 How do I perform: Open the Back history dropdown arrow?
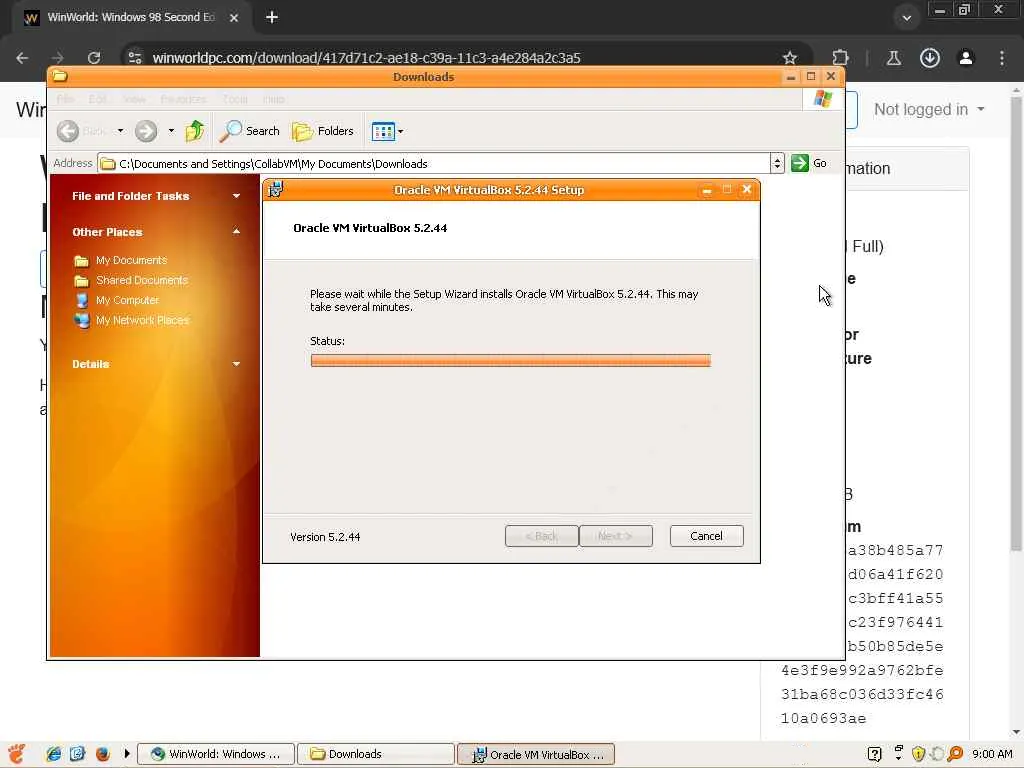pyautogui.click(x=120, y=131)
